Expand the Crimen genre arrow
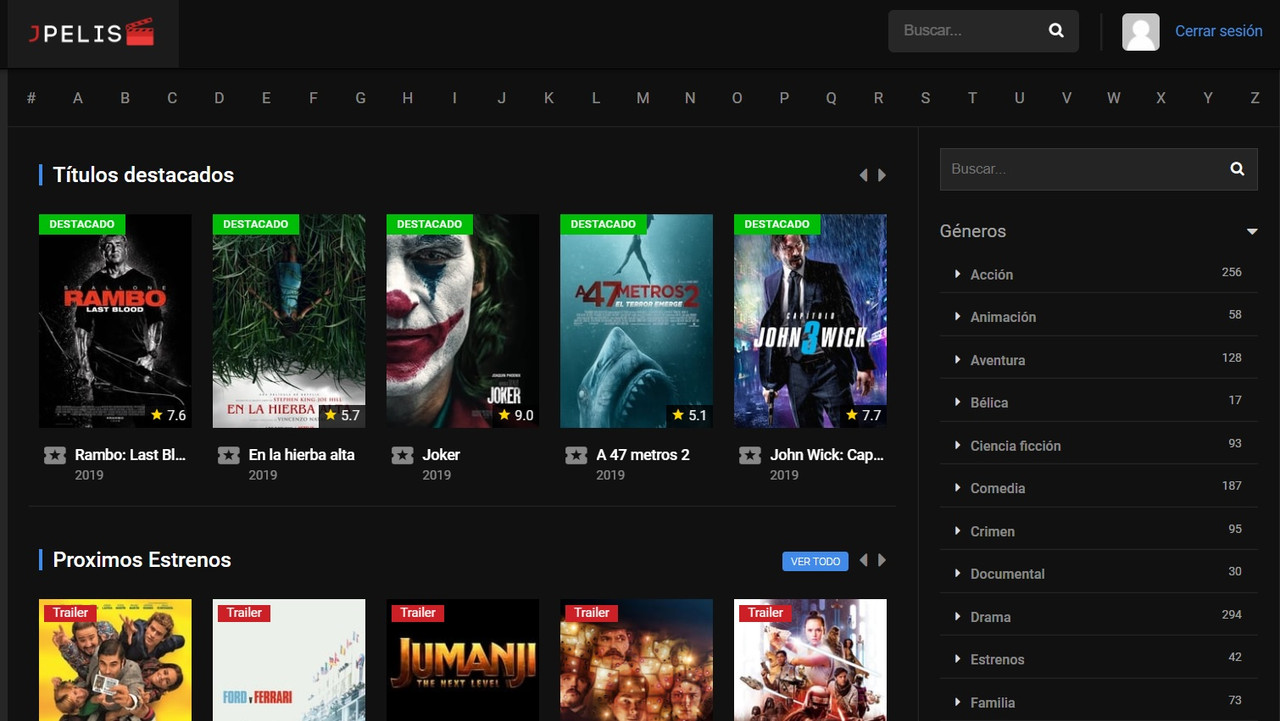The height and width of the screenshot is (721, 1280). (x=957, y=531)
